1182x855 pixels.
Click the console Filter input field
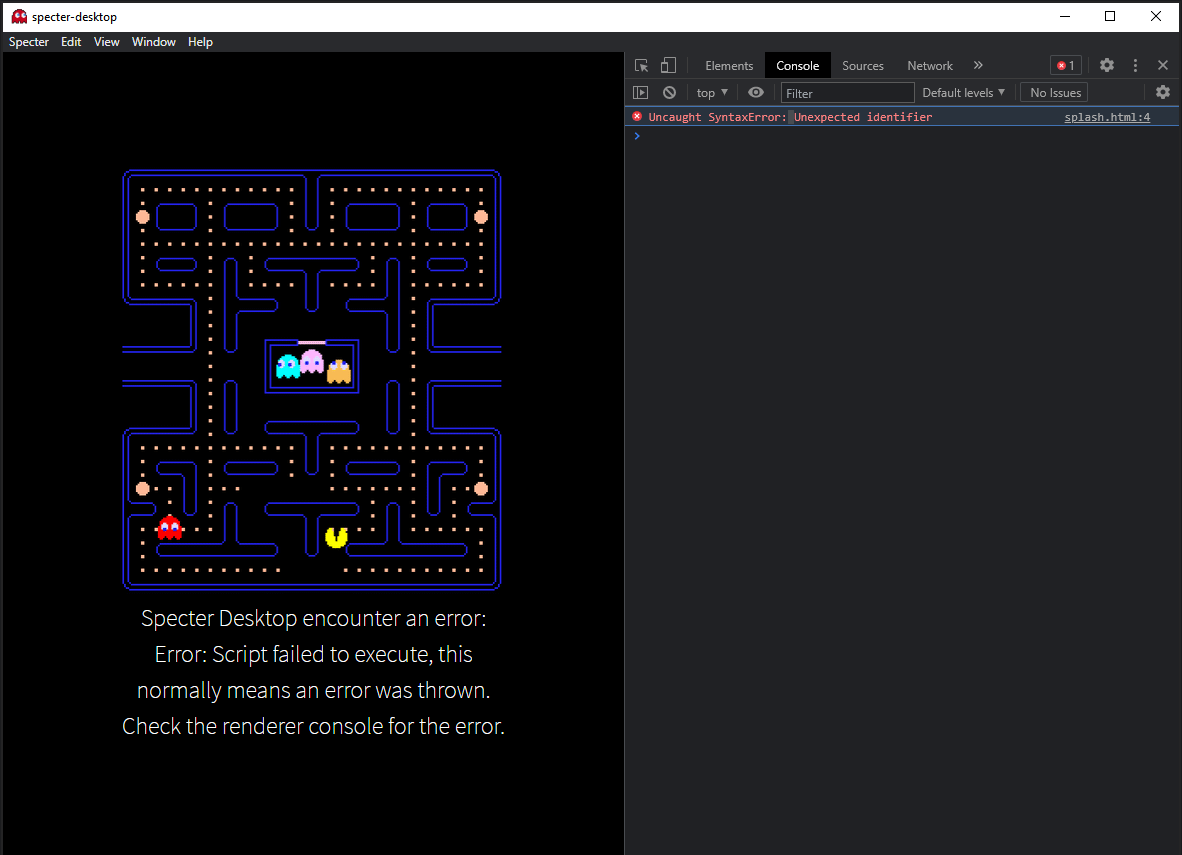(x=847, y=93)
